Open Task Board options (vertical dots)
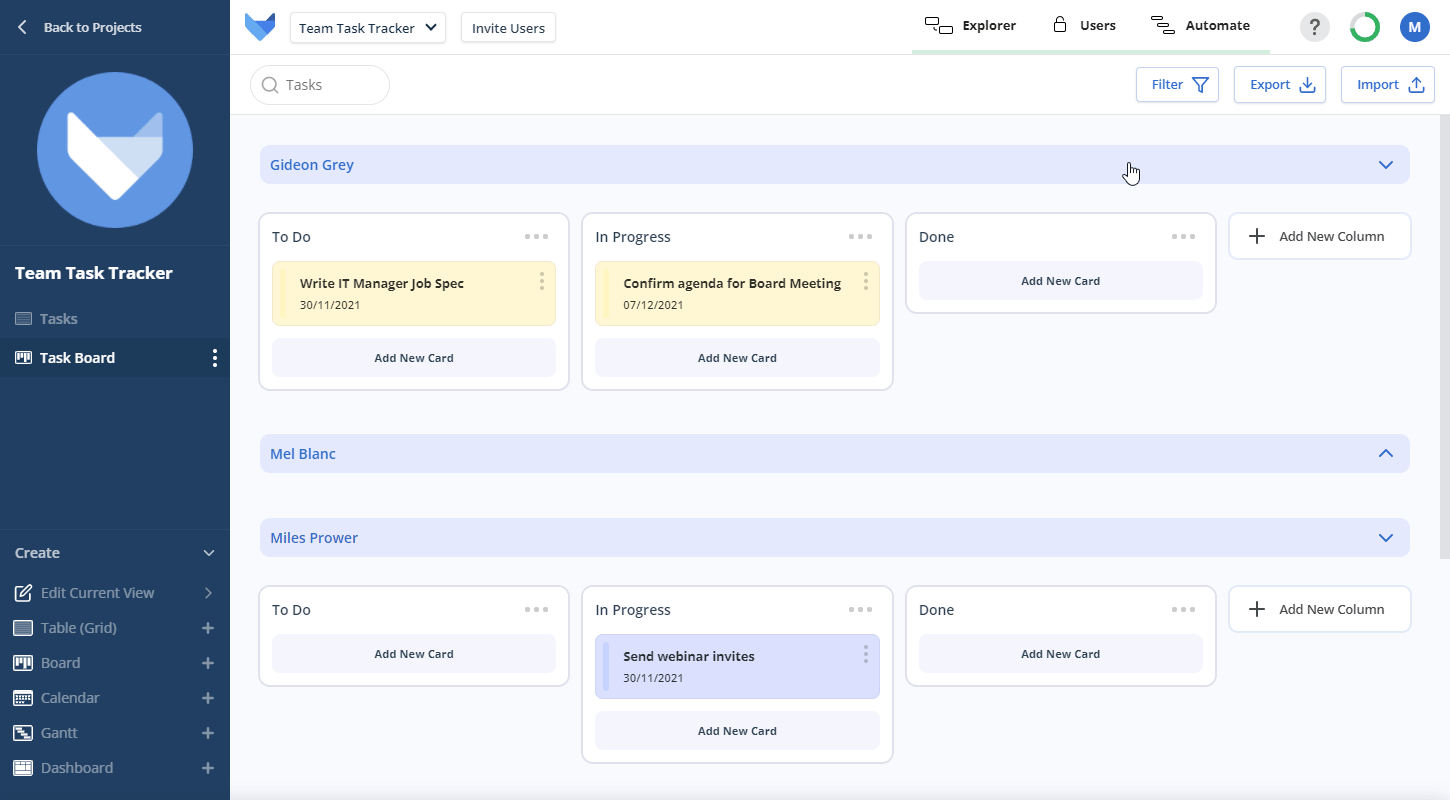The image size is (1450, 800). [214, 358]
